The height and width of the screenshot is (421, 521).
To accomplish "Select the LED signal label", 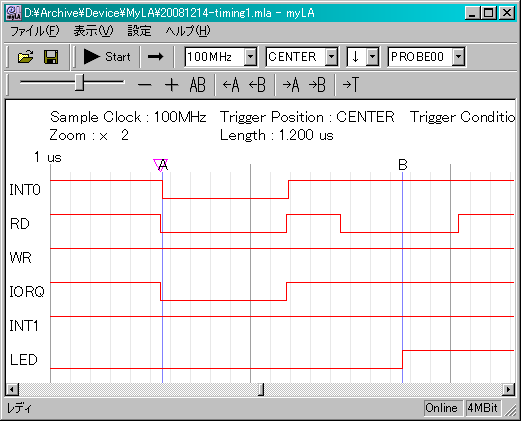I will click(x=23, y=360).
